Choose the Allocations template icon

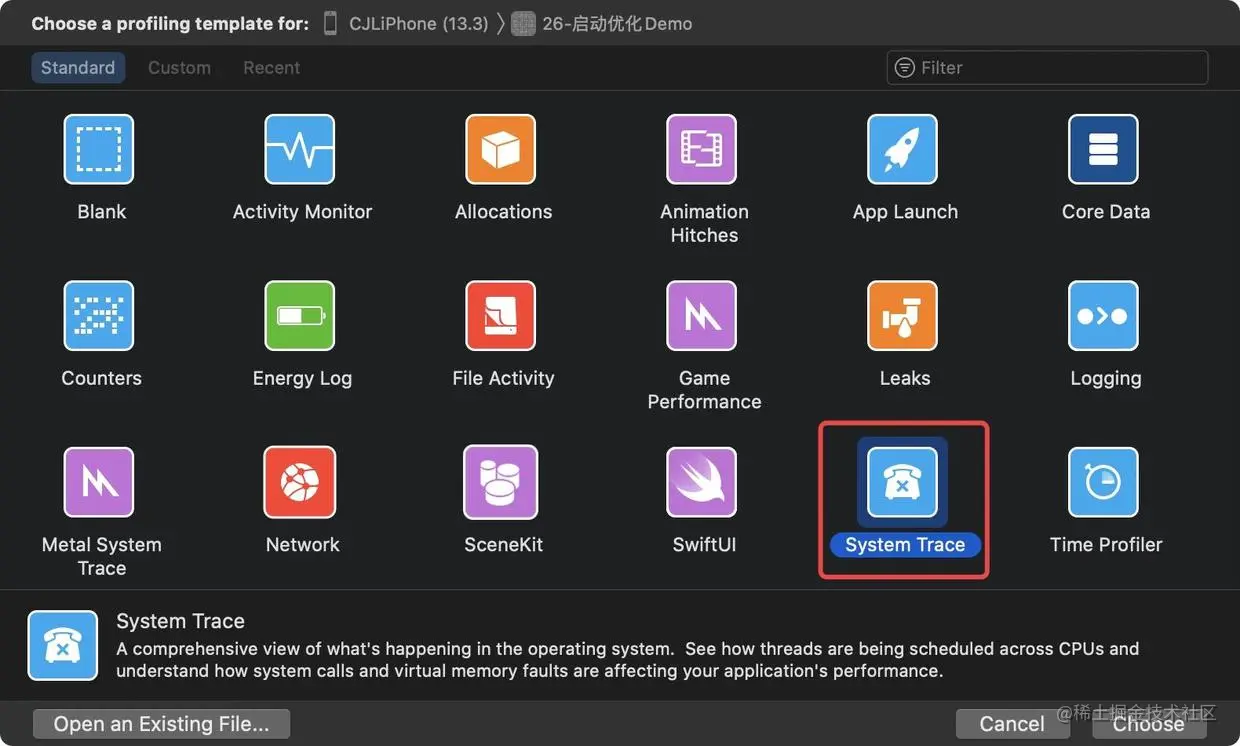501,149
